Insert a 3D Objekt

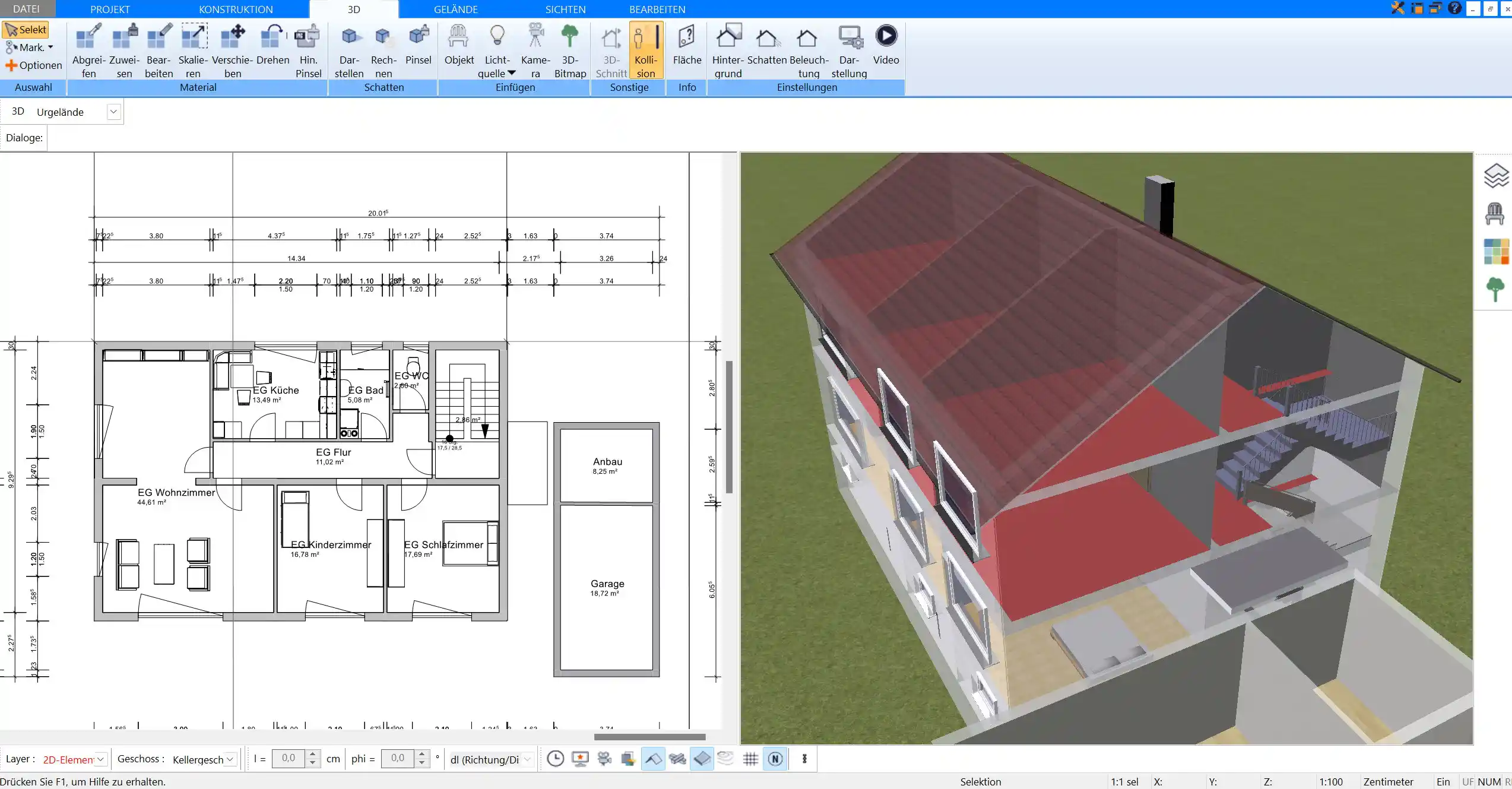(459, 45)
